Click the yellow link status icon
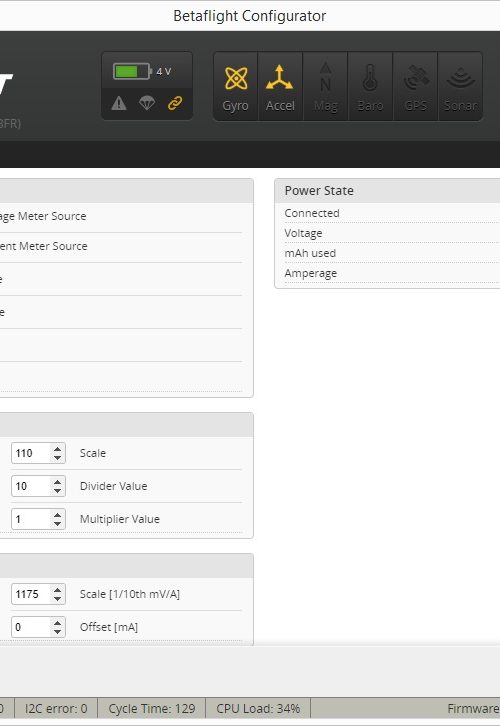The height and width of the screenshot is (726, 500). coord(175,103)
